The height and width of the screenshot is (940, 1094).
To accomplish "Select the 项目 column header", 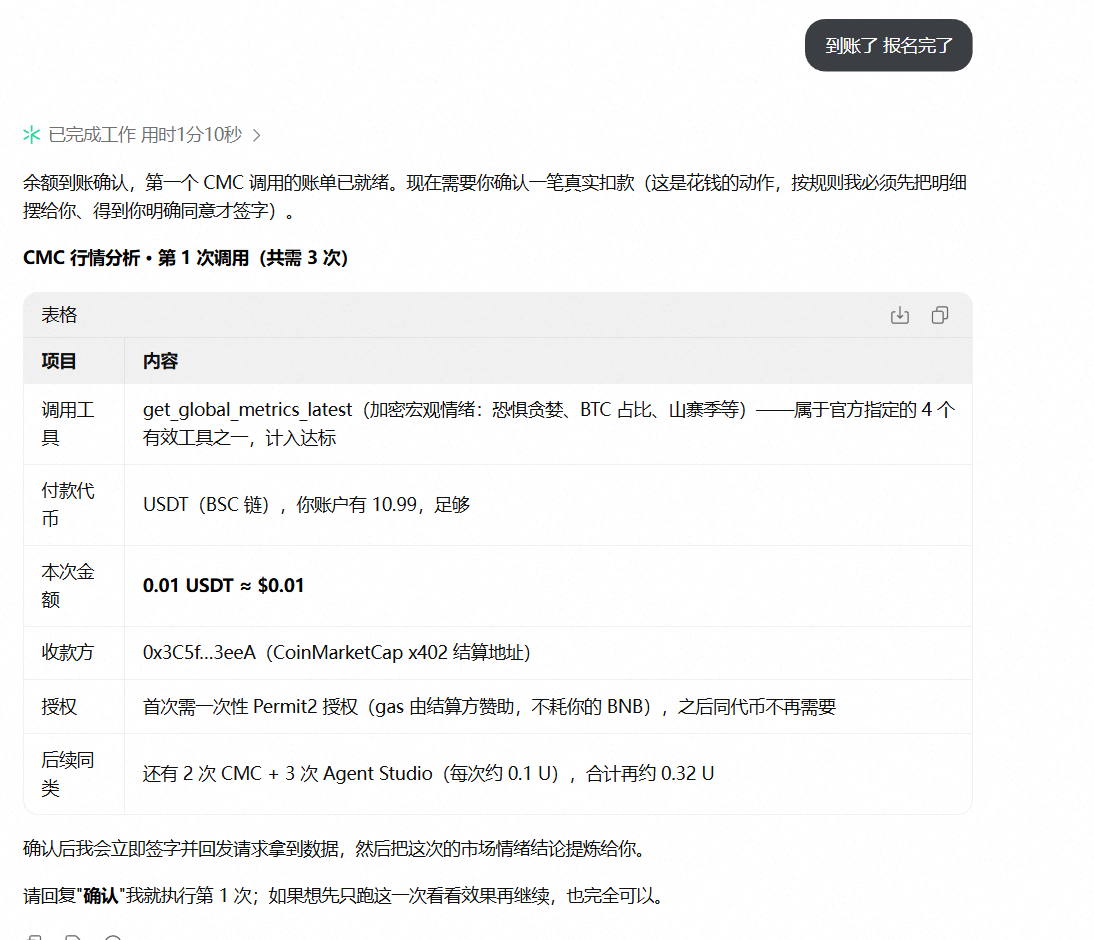I will tap(59, 361).
